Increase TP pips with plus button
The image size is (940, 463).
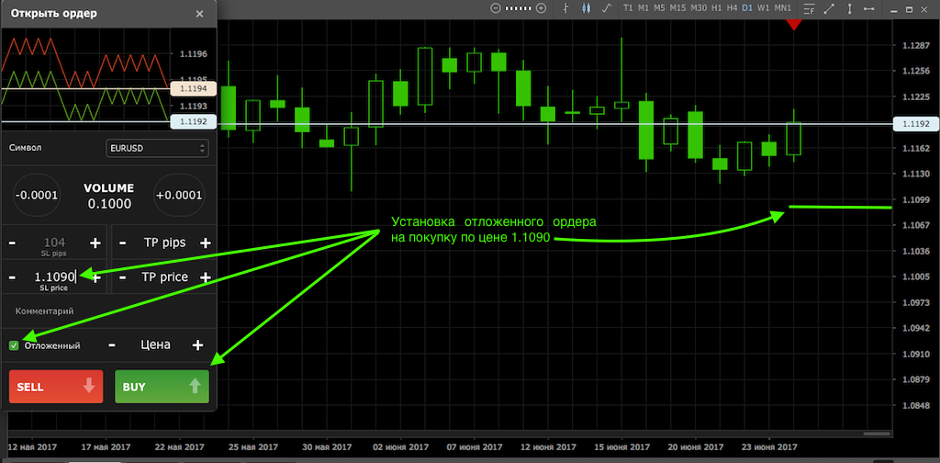[x=205, y=243]
